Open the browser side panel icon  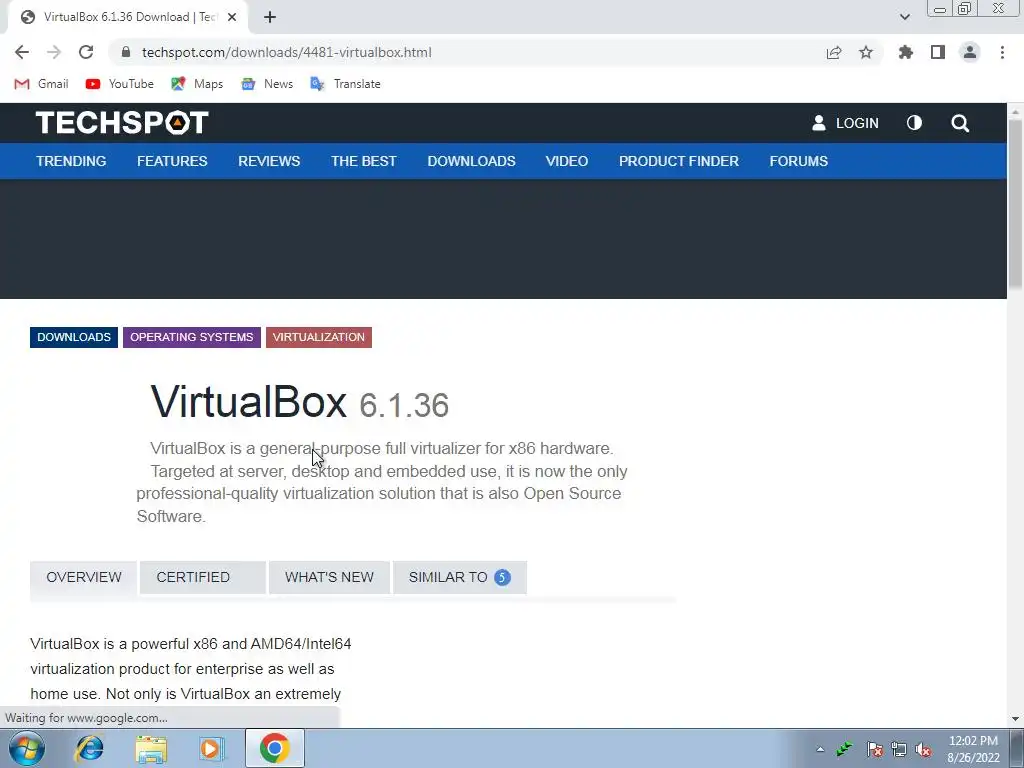tap(938, 52)
